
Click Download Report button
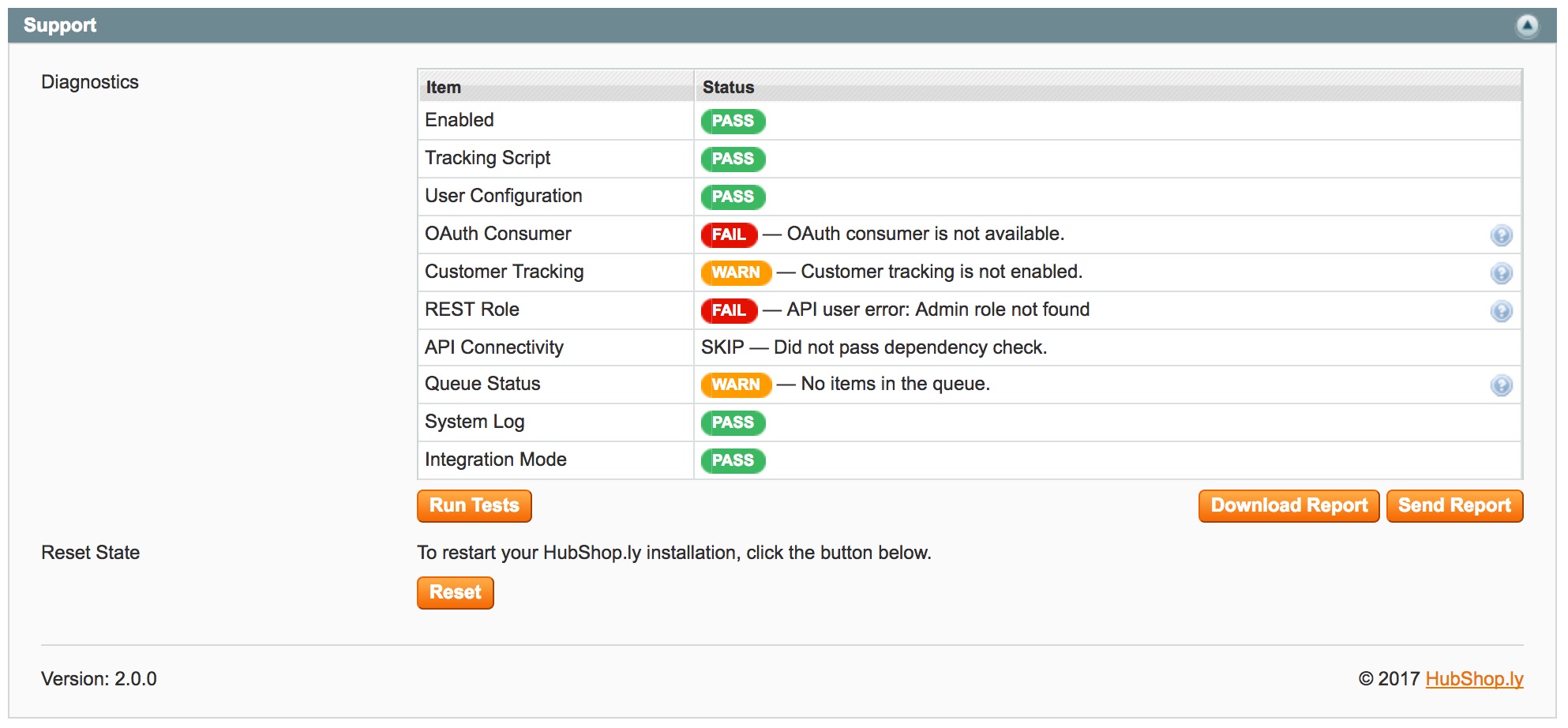1289,506
